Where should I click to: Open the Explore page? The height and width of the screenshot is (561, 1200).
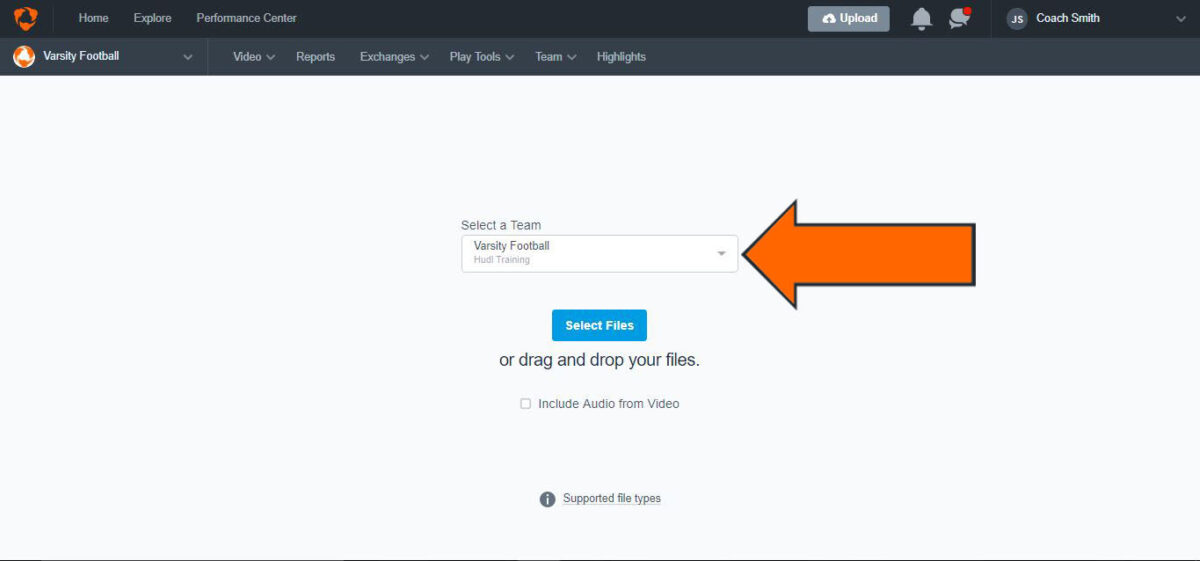coord(152,18)
